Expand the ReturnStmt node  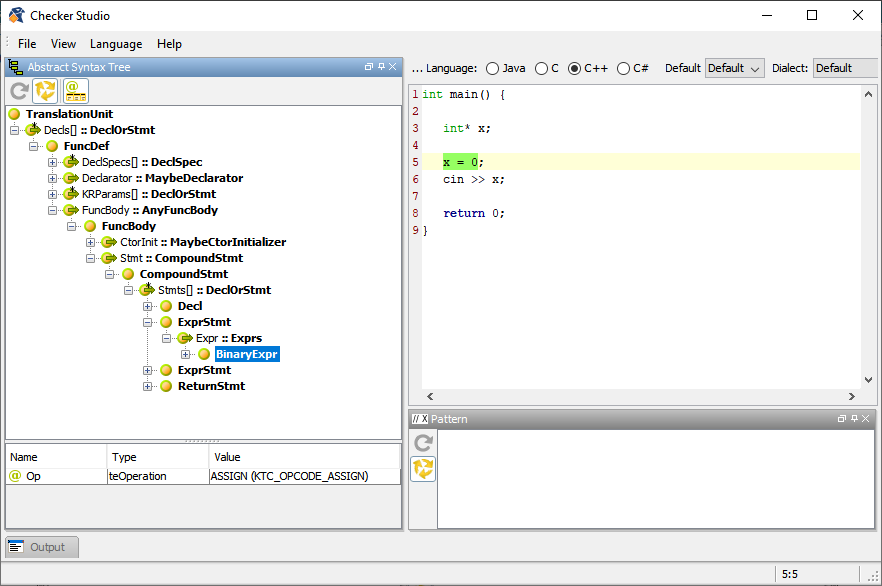(x=148, y=386)
